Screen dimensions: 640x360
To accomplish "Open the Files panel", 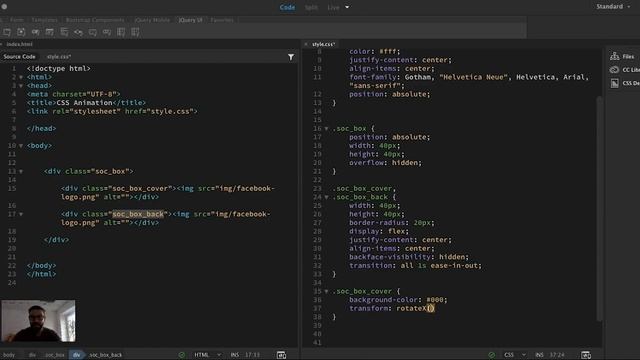I will tap(623, 56).
